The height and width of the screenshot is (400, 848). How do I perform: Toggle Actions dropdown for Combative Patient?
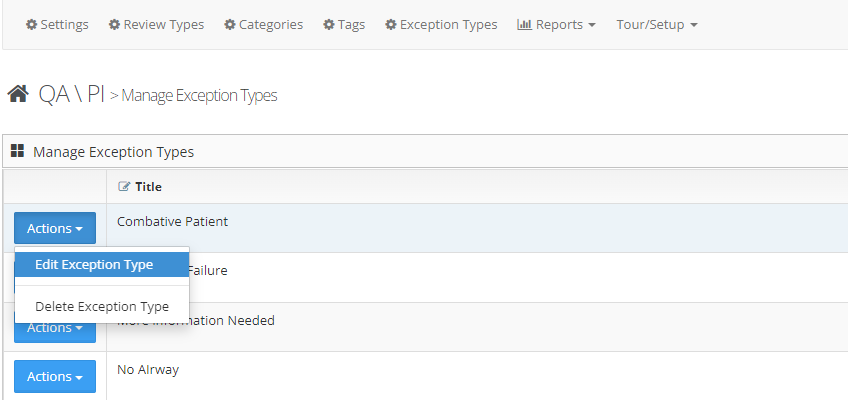[x=55, y=229]
